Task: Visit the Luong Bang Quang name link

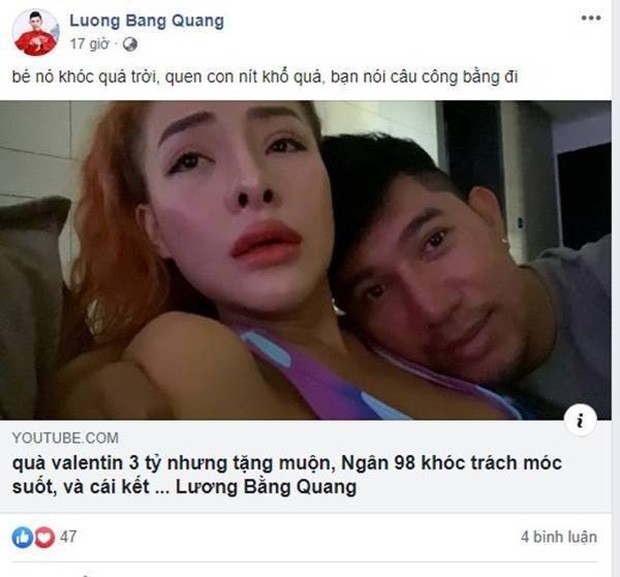Action: (147, 21)
